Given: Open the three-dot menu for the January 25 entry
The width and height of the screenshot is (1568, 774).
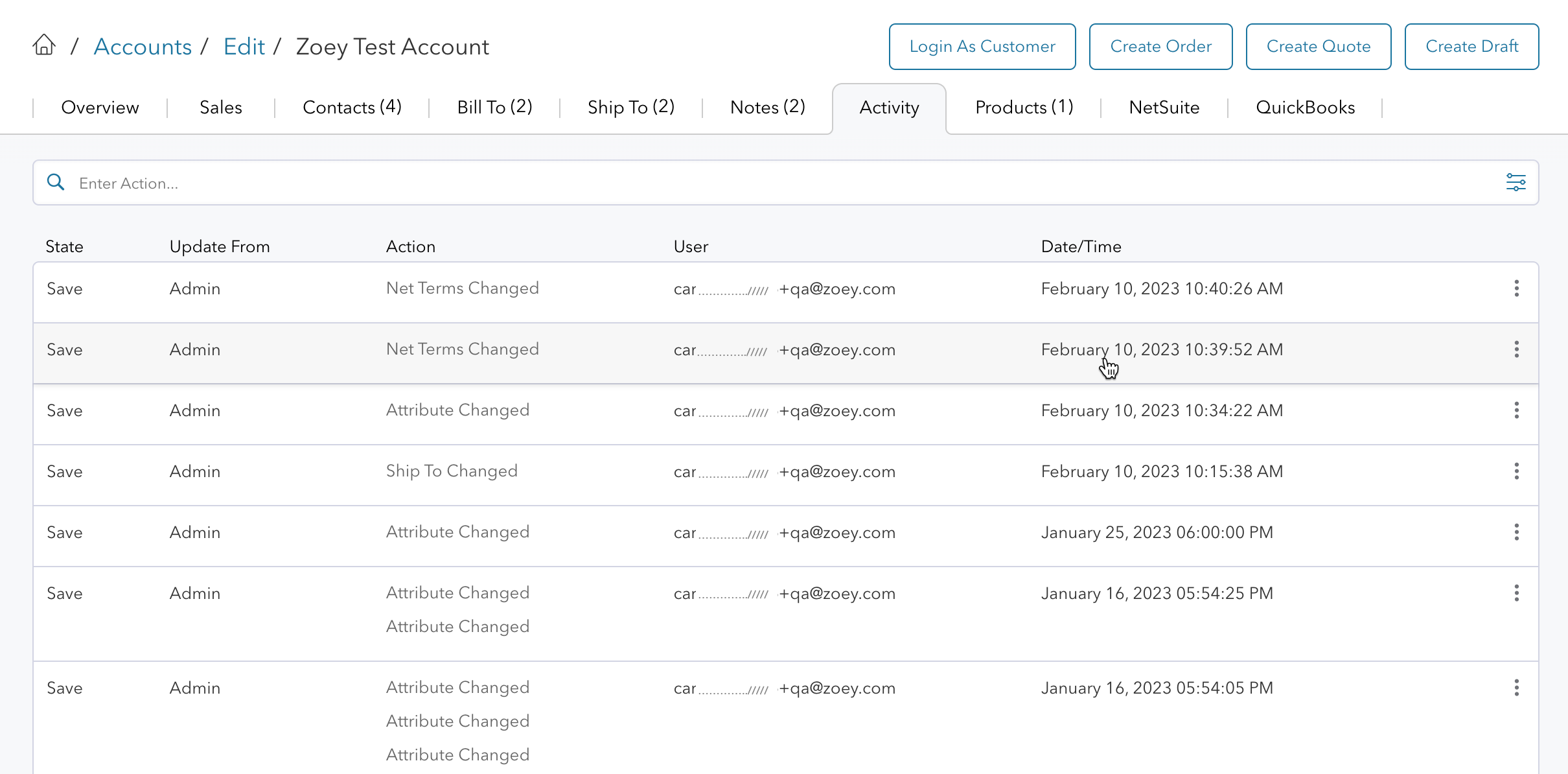Looking at the screenshot, I should 1516,532.
